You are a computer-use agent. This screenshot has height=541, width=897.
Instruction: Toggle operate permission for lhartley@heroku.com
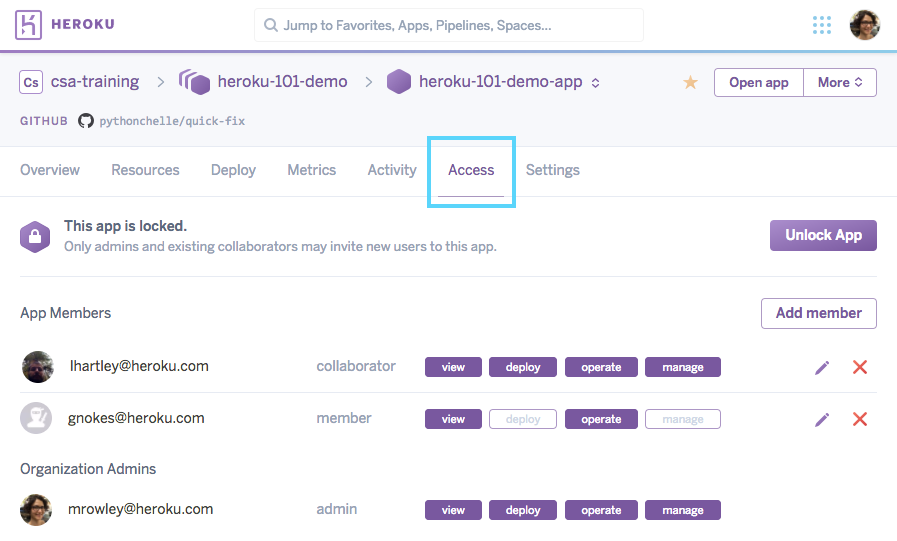click(601, 367)
